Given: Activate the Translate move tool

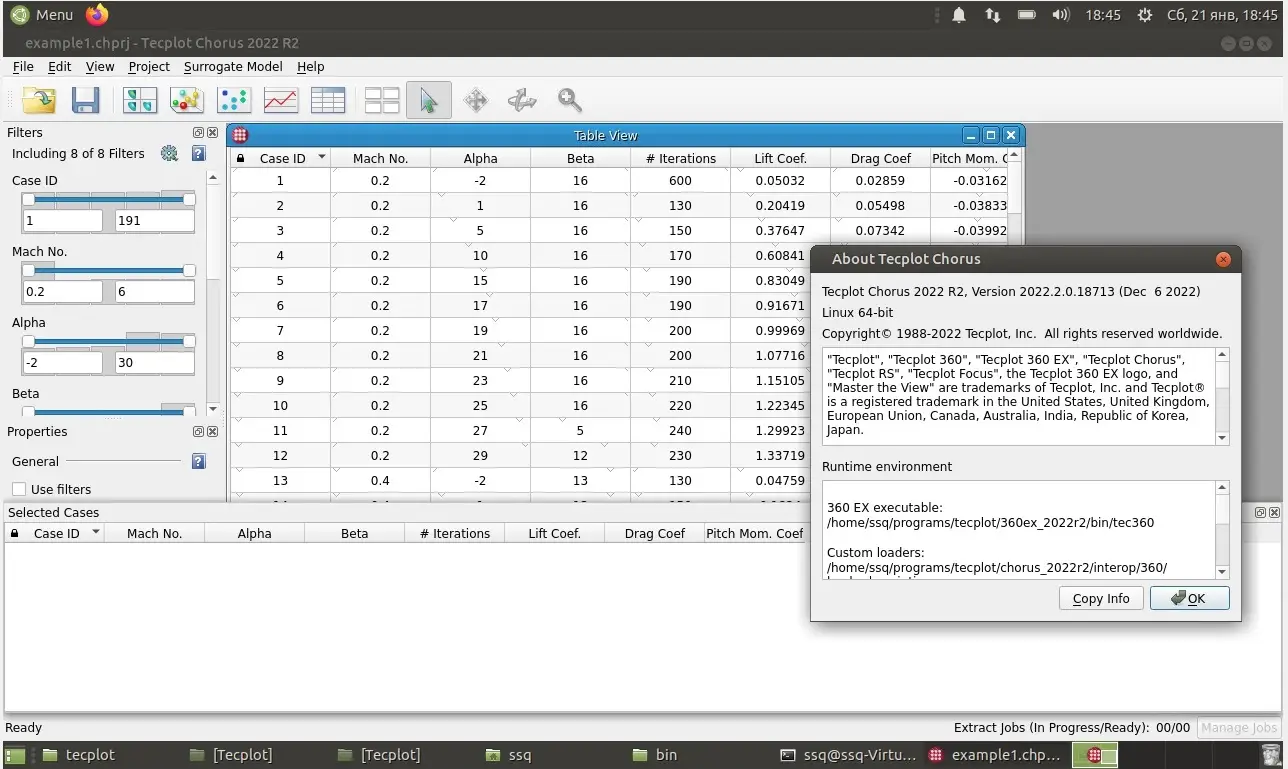Looking at the screenshot, I should coord(476,100).
